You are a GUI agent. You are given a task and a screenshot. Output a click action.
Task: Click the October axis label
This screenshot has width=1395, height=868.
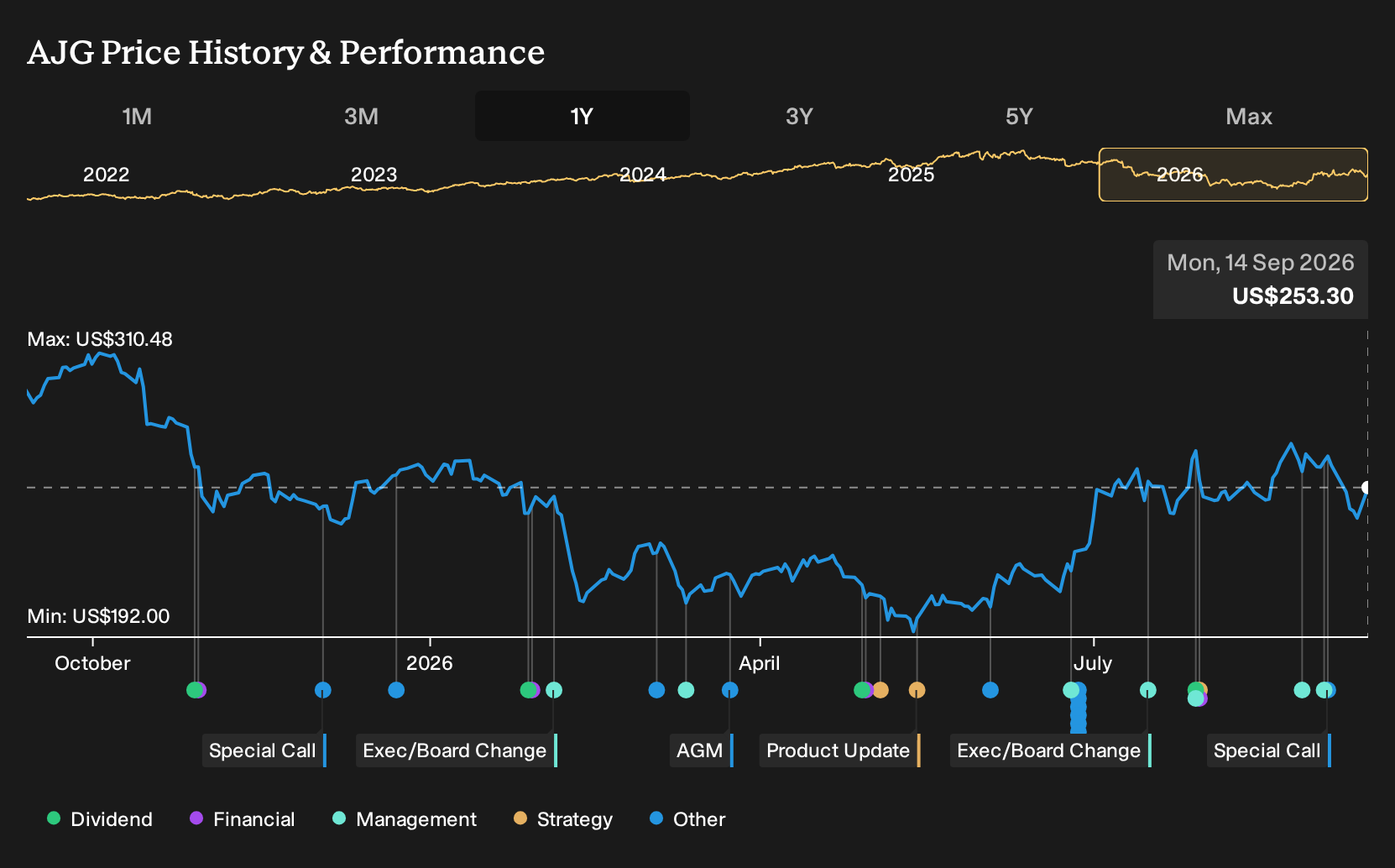[x=92, y=663]
